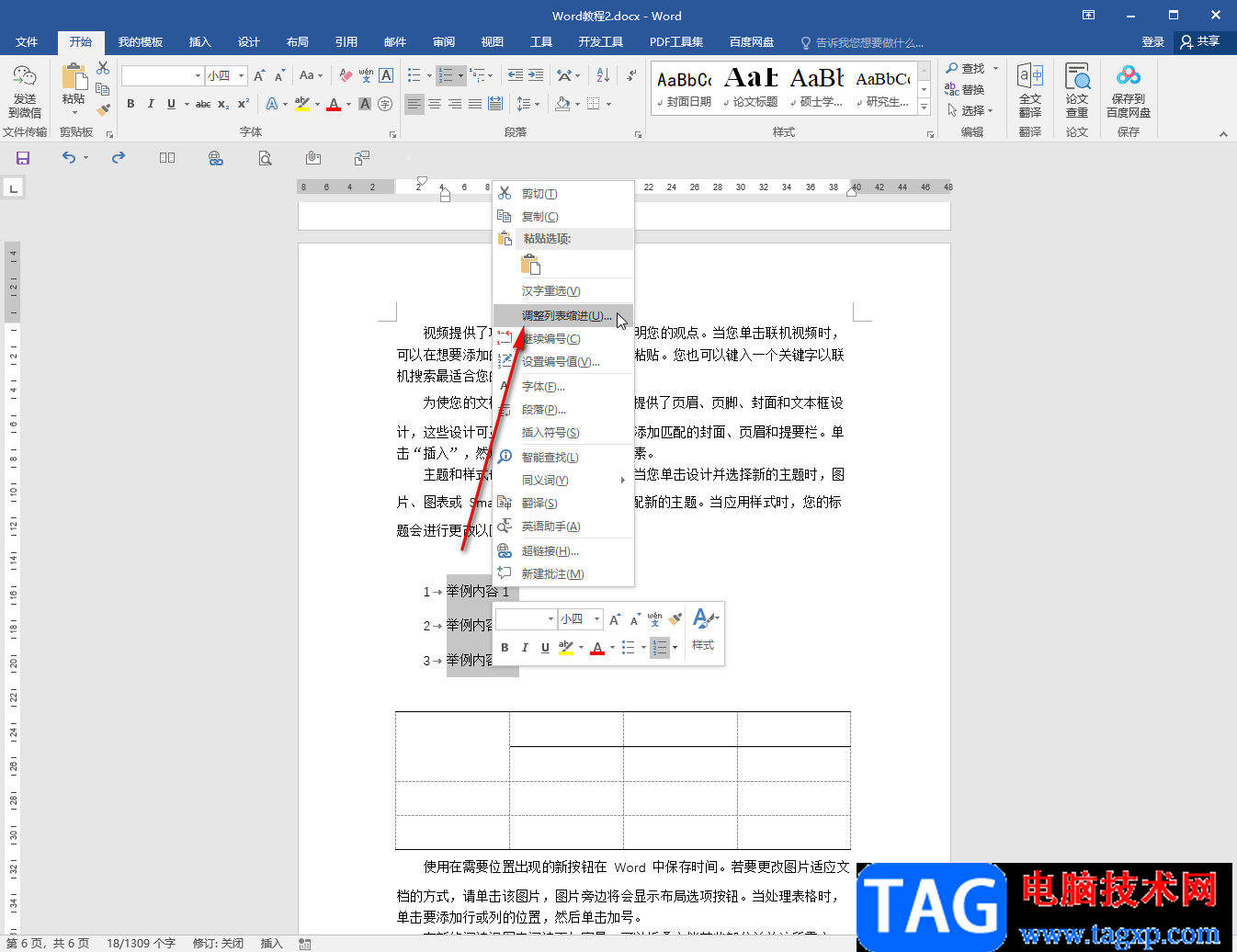Image resolution: width=1237 pixels, height=952 pixels.
Task: Open the mini toolbar font size dropdown
Action: pos(597,619)
